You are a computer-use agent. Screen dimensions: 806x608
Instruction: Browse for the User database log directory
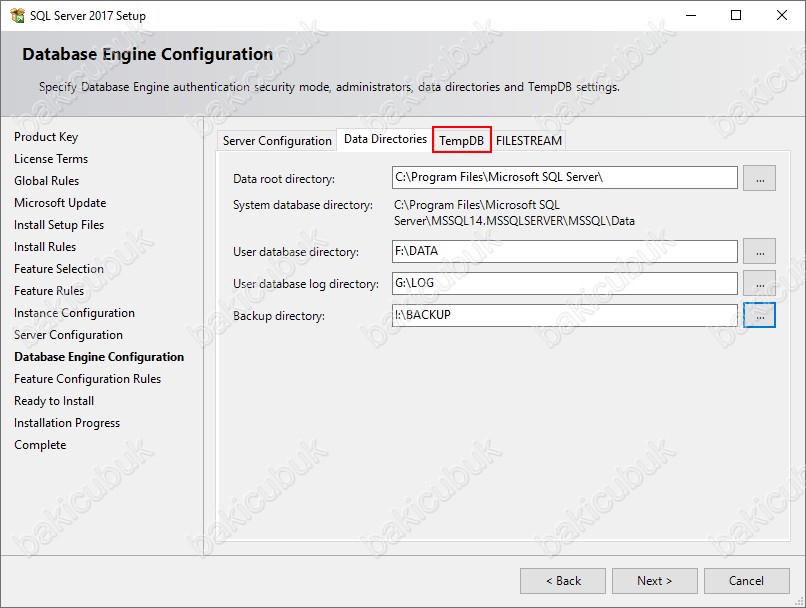click(x=759, y=283)
